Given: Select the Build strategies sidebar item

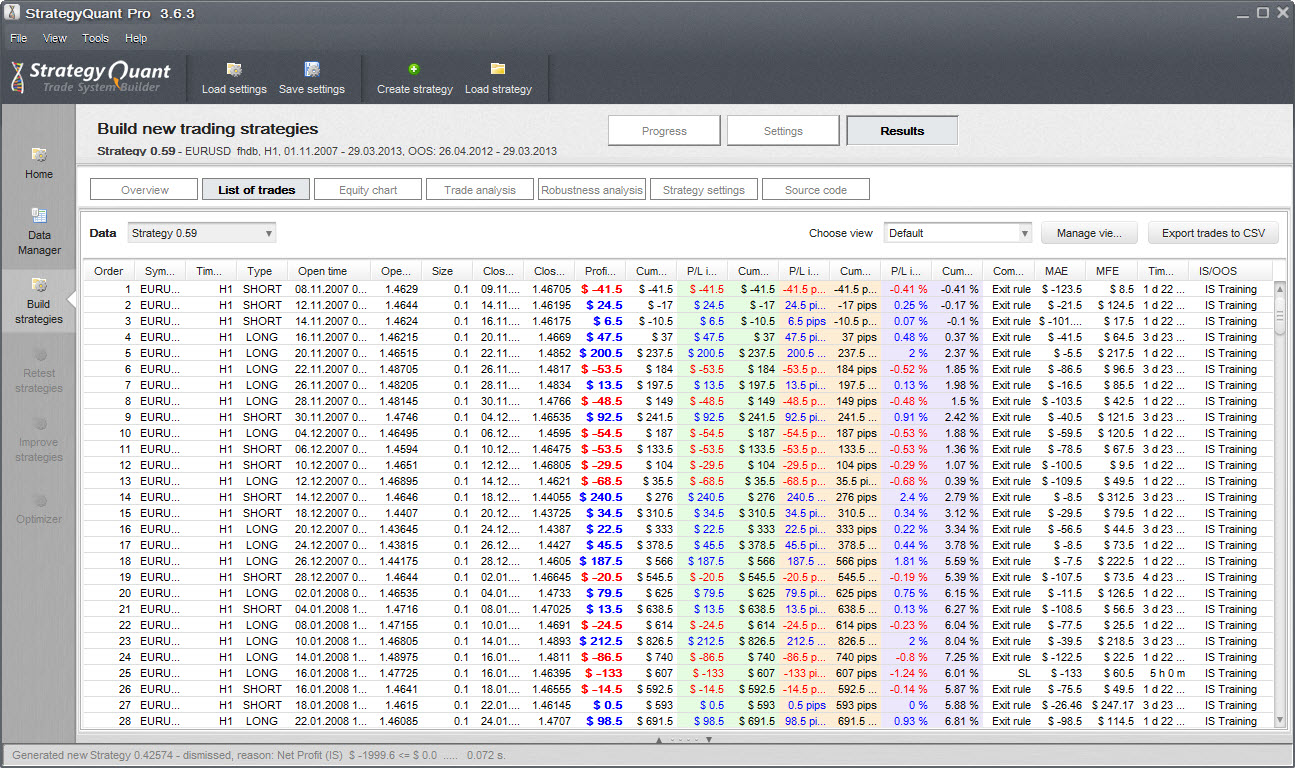Looking at the screenshot, I should 39,300.
